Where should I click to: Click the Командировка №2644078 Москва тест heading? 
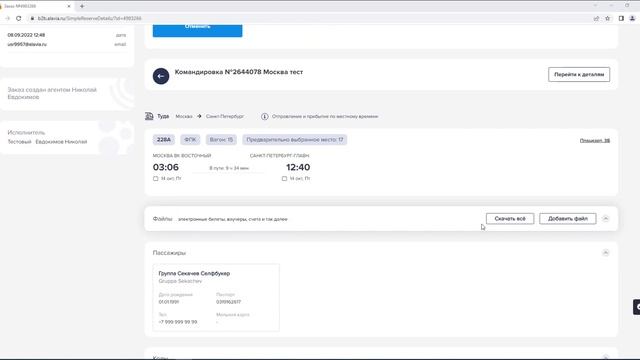click(x=239, y=72)
